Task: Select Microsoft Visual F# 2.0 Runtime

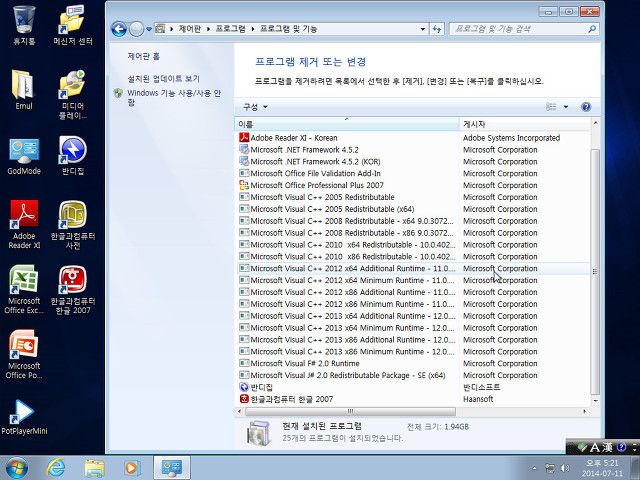Action: coord(412,363)
